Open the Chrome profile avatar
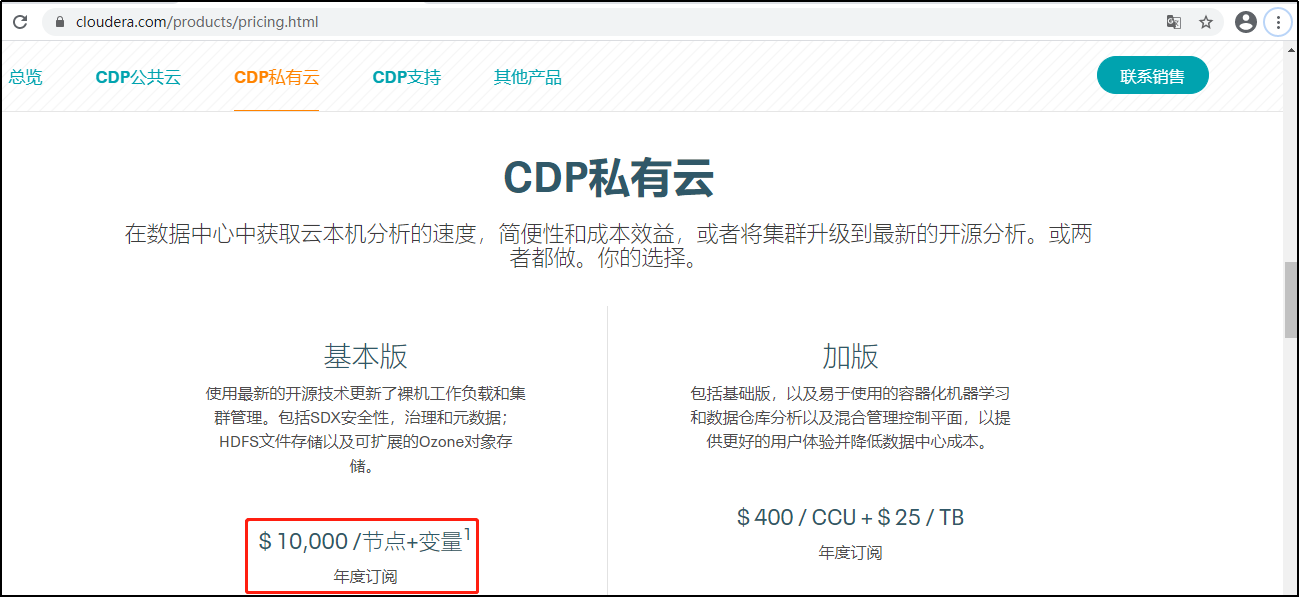The image size is (1300, 598). pos(1245,22)
